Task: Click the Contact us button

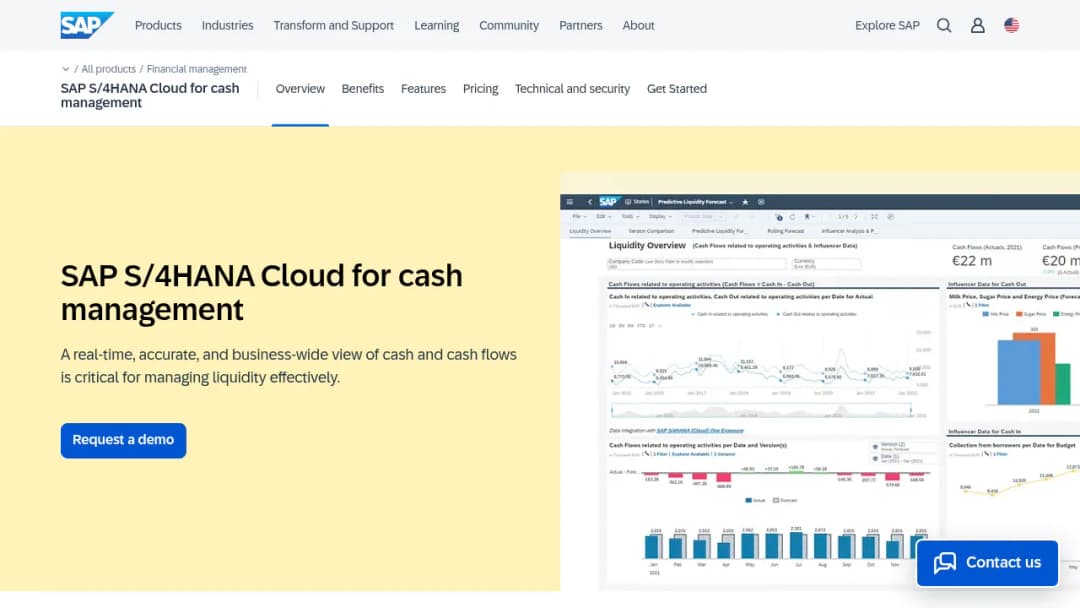Action: click(x=987, y=563)
